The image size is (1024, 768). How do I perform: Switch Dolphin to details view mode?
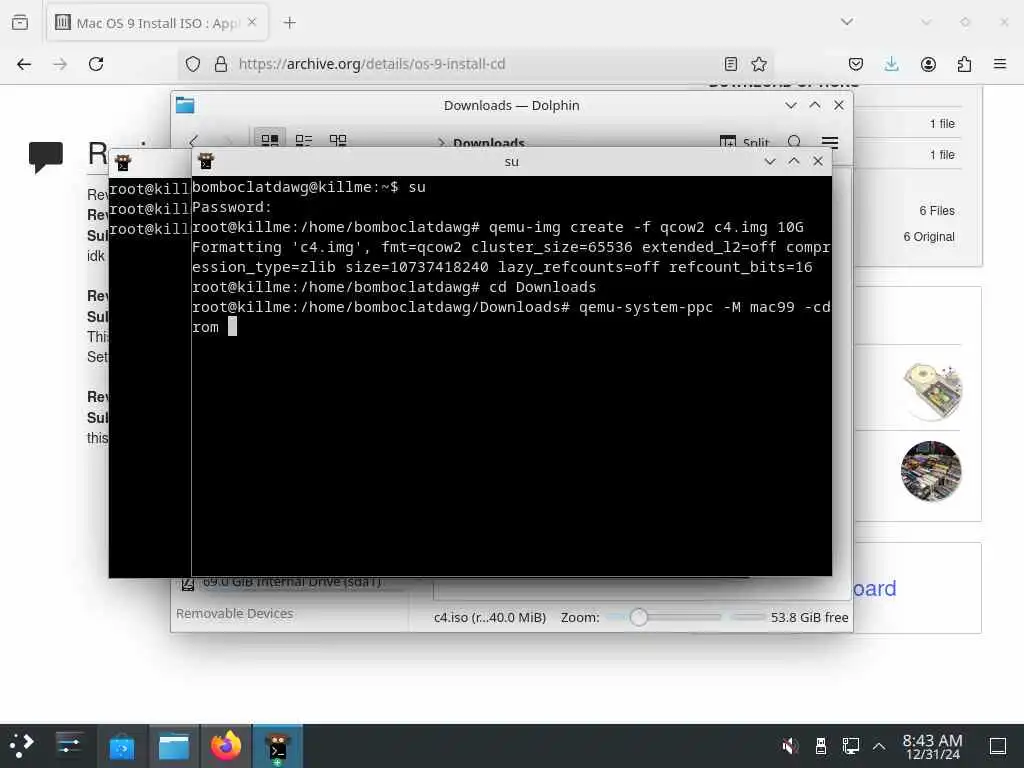338,140
